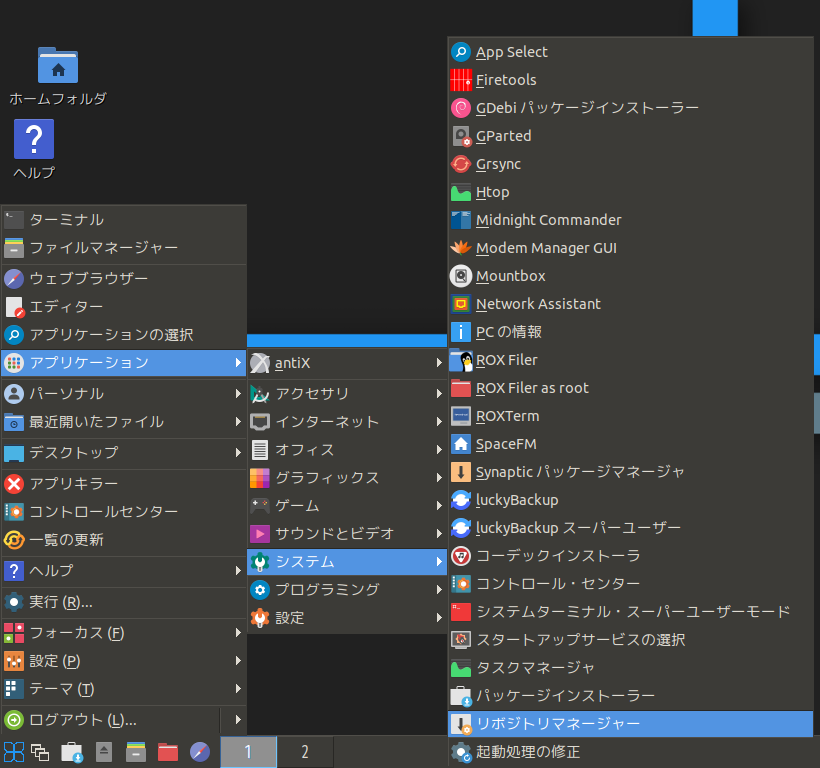The width and height of the screenshot is (820, 768).
Task: Open the オフィス category
Action: tap(347, 450)
